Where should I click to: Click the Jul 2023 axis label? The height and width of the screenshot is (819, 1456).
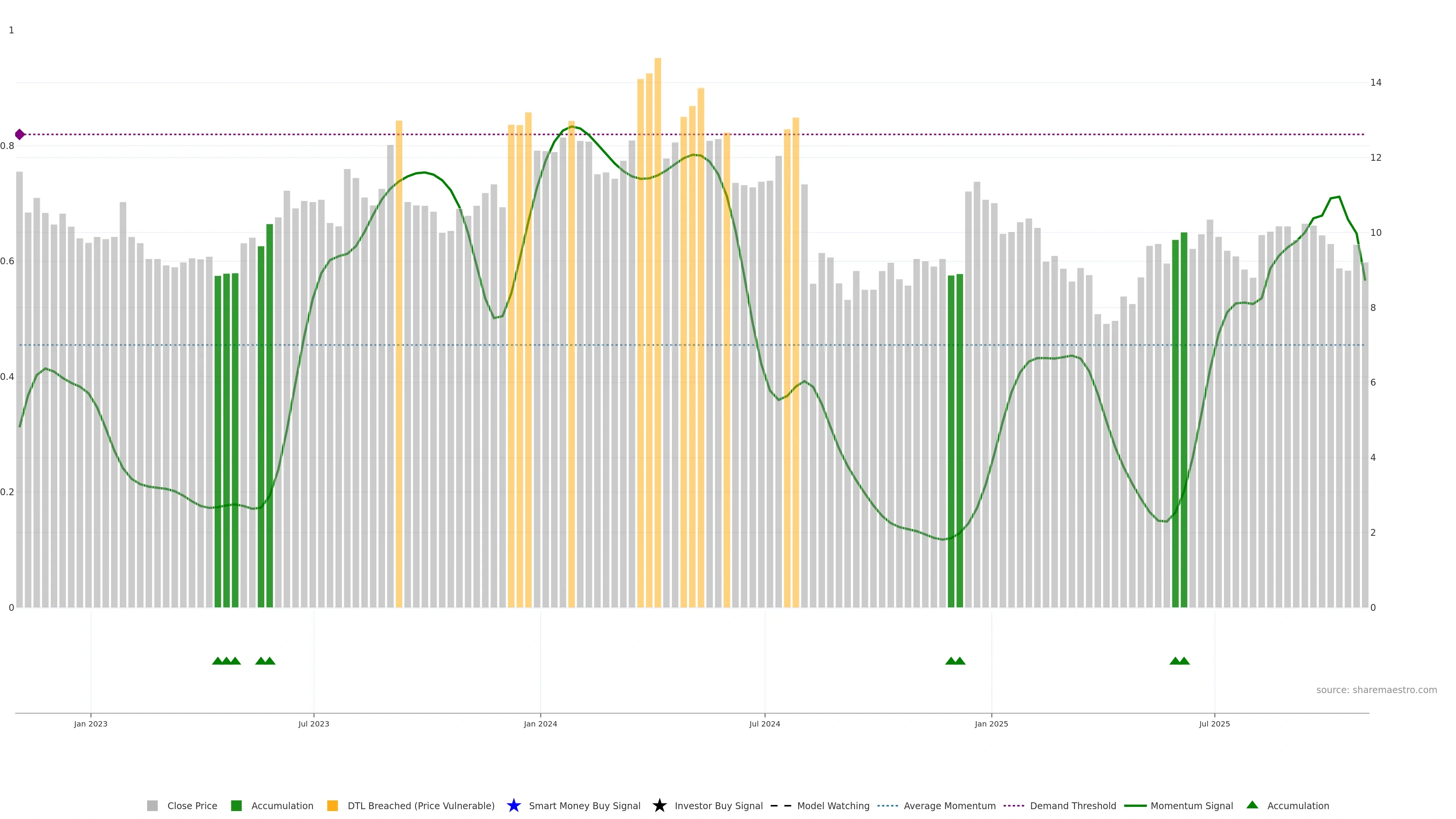(314, 723)
